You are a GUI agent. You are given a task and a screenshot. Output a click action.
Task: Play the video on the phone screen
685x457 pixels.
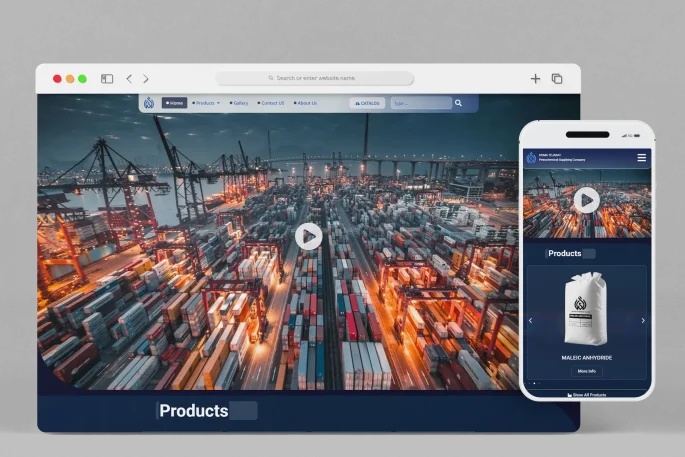click(x=587, y=200)
